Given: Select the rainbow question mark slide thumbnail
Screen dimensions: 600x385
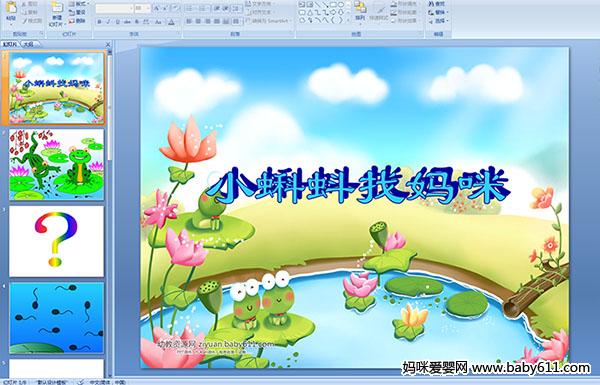Looking at the screenshot, I should pyautogui.click(x=57, y=241).
